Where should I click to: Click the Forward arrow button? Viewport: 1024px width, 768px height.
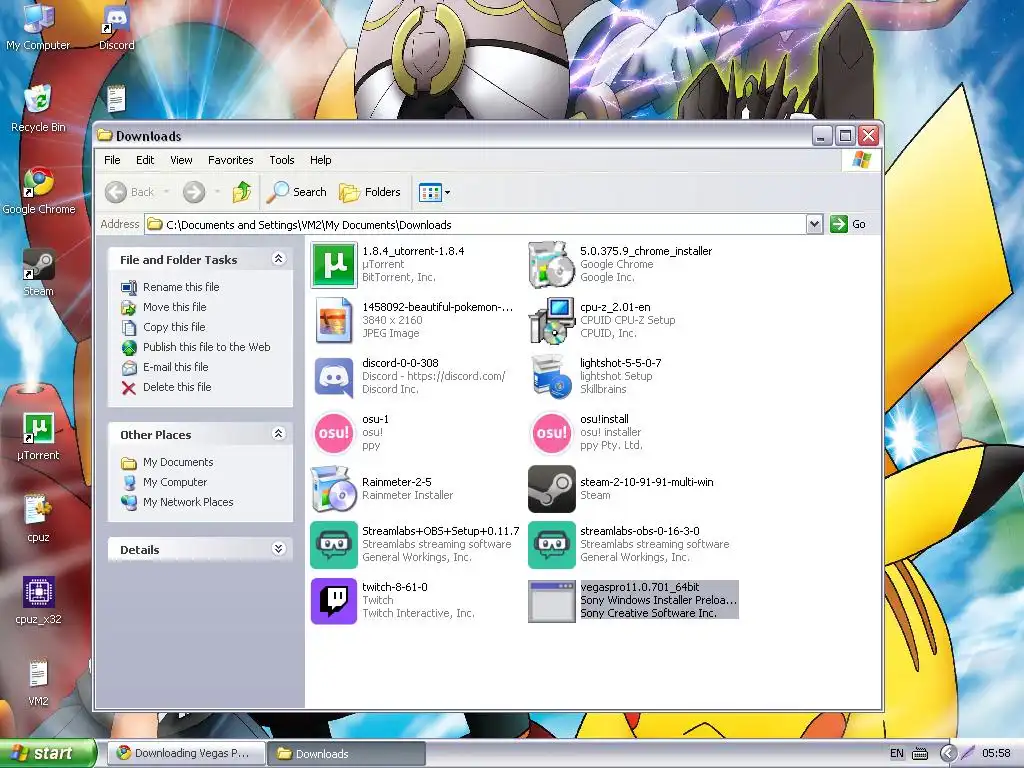point(193,192)
